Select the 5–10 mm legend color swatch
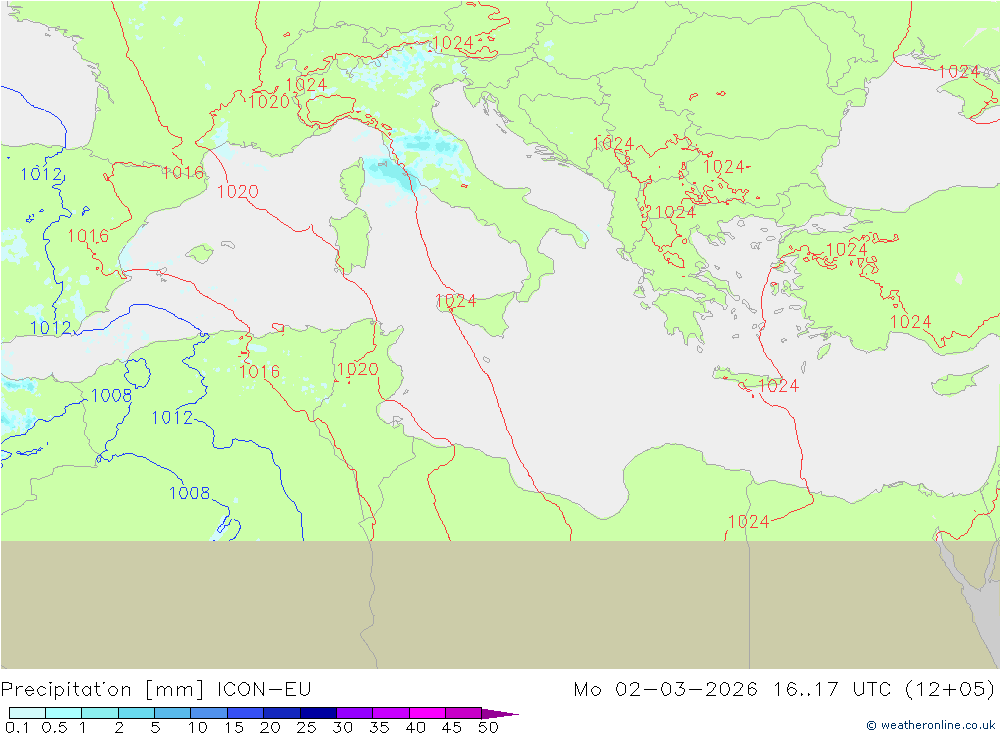Image resolution: width=1000 pixels, height=733 pixels. [x=172, y=713]
